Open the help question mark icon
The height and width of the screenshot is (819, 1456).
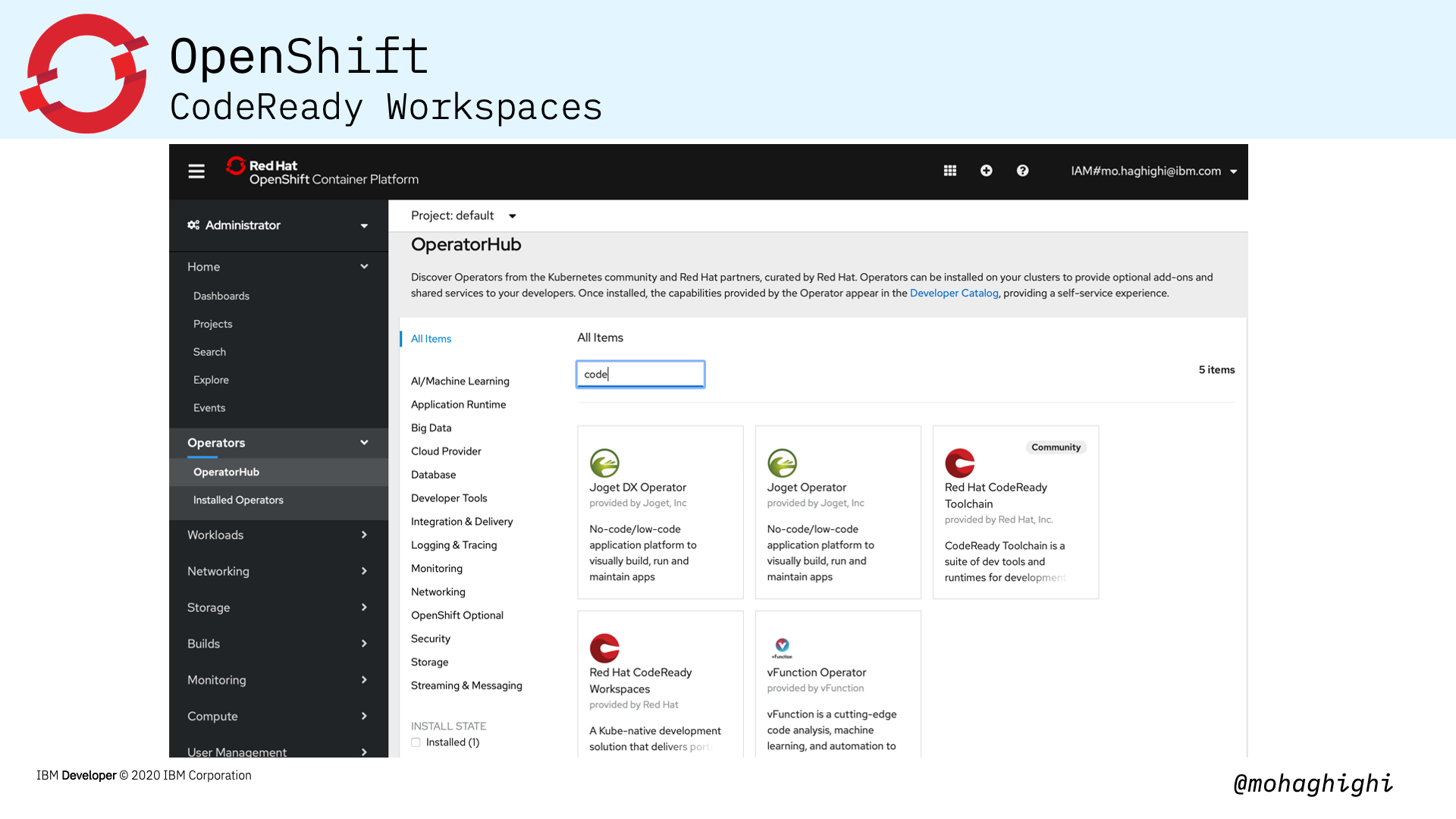tap(1022, 171)
